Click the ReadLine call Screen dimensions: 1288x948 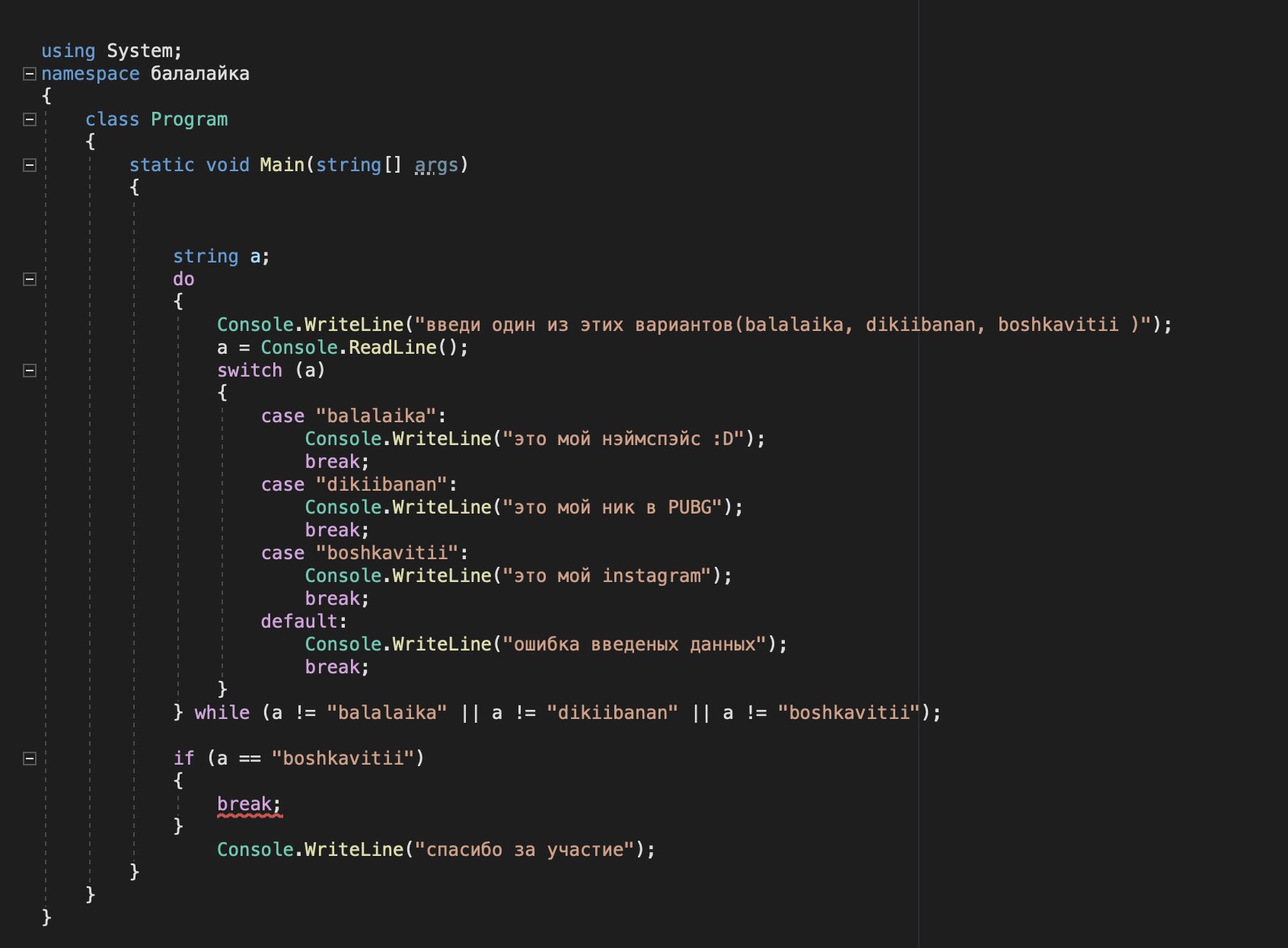pyautogui.click(x=393, y=348)
